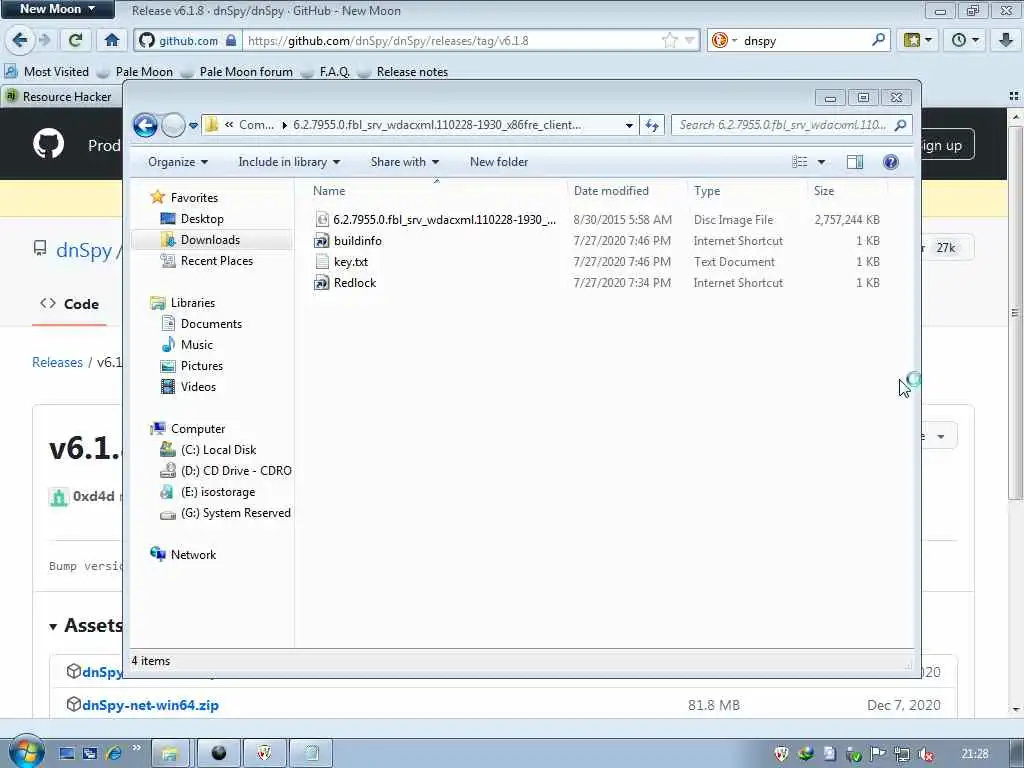
Task: Click the browser Home icon
Action: tap(112, 40)
